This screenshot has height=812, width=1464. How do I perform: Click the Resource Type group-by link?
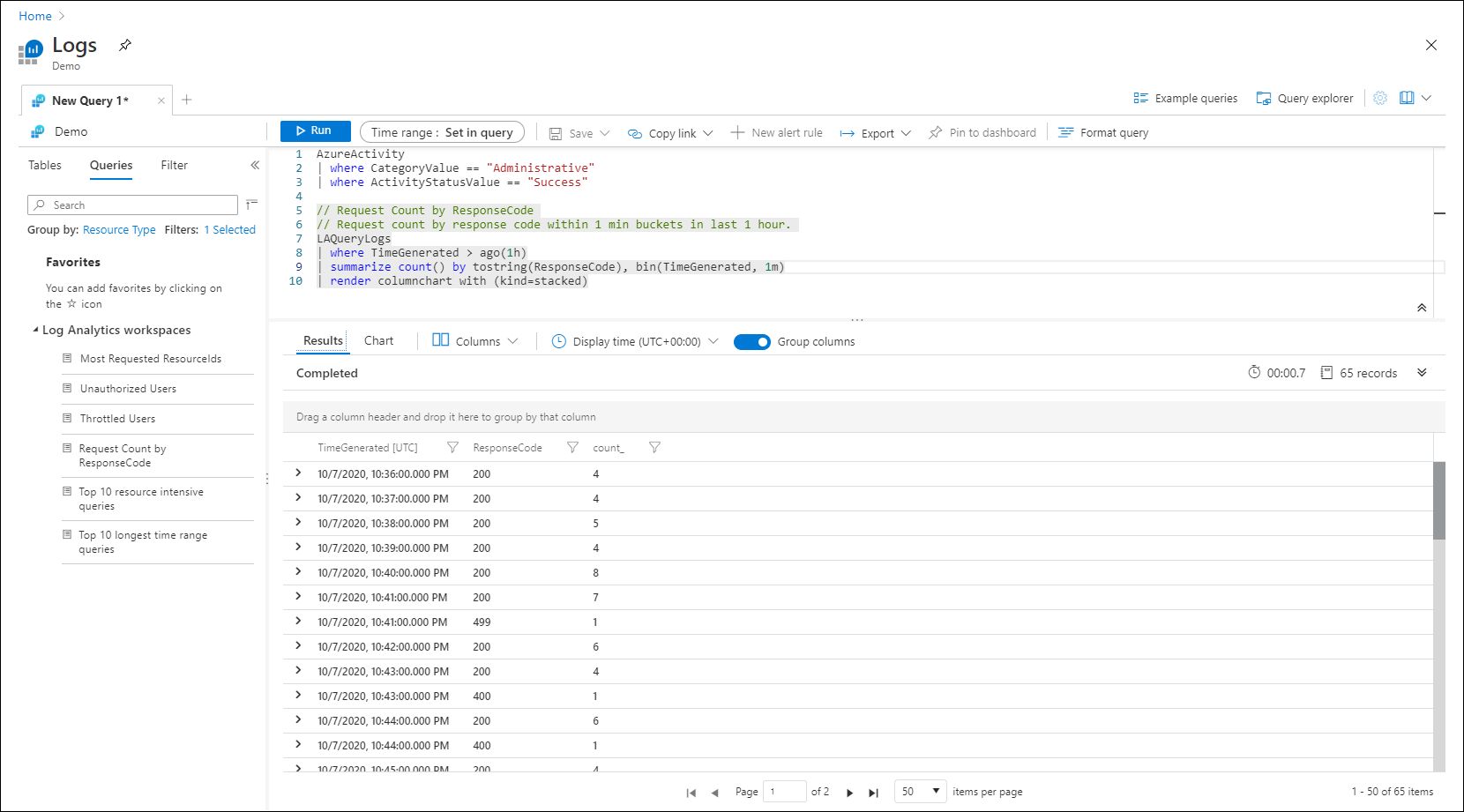tap(119, 230)
